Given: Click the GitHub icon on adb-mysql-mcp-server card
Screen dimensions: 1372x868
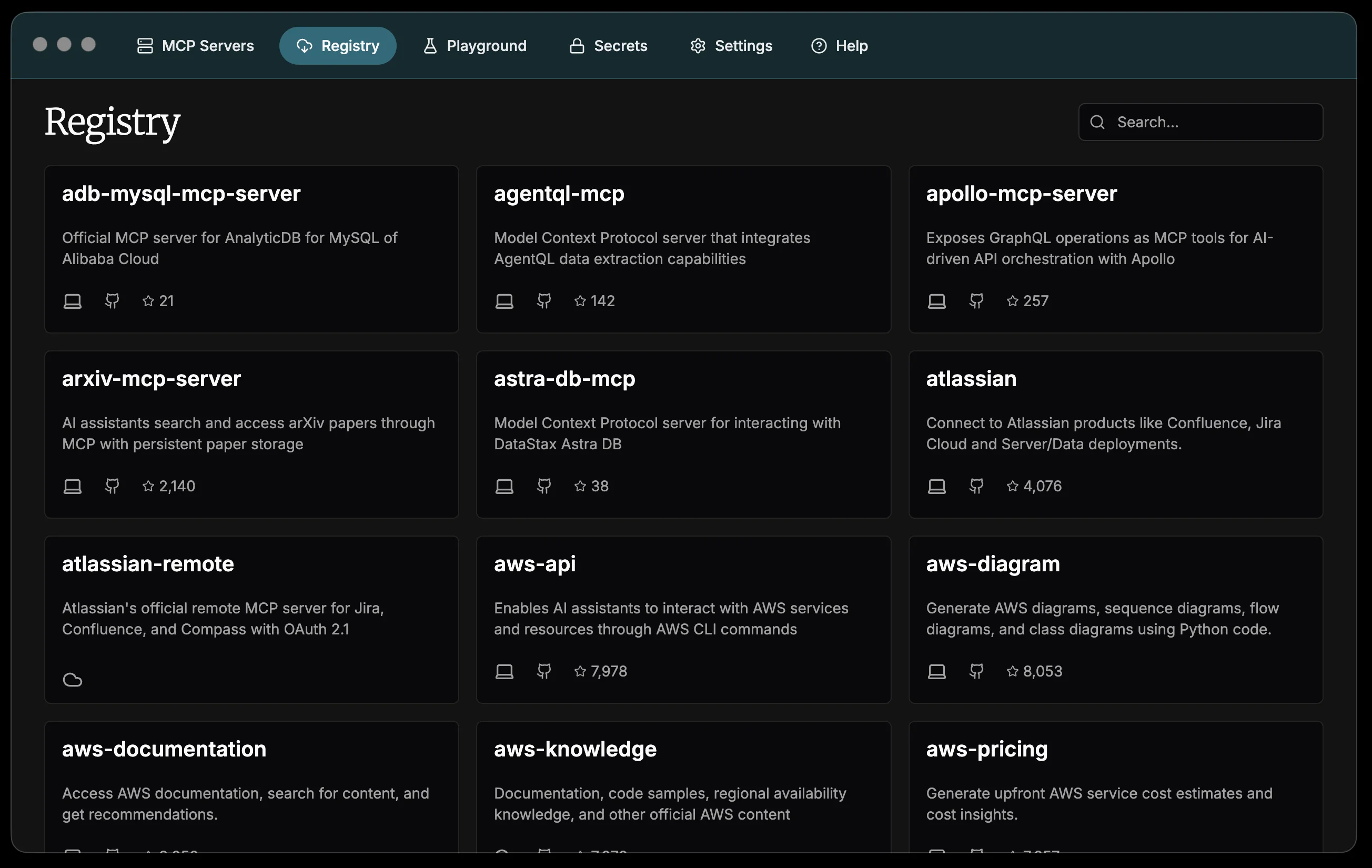Looking at the screenshot, I should 112,301.
